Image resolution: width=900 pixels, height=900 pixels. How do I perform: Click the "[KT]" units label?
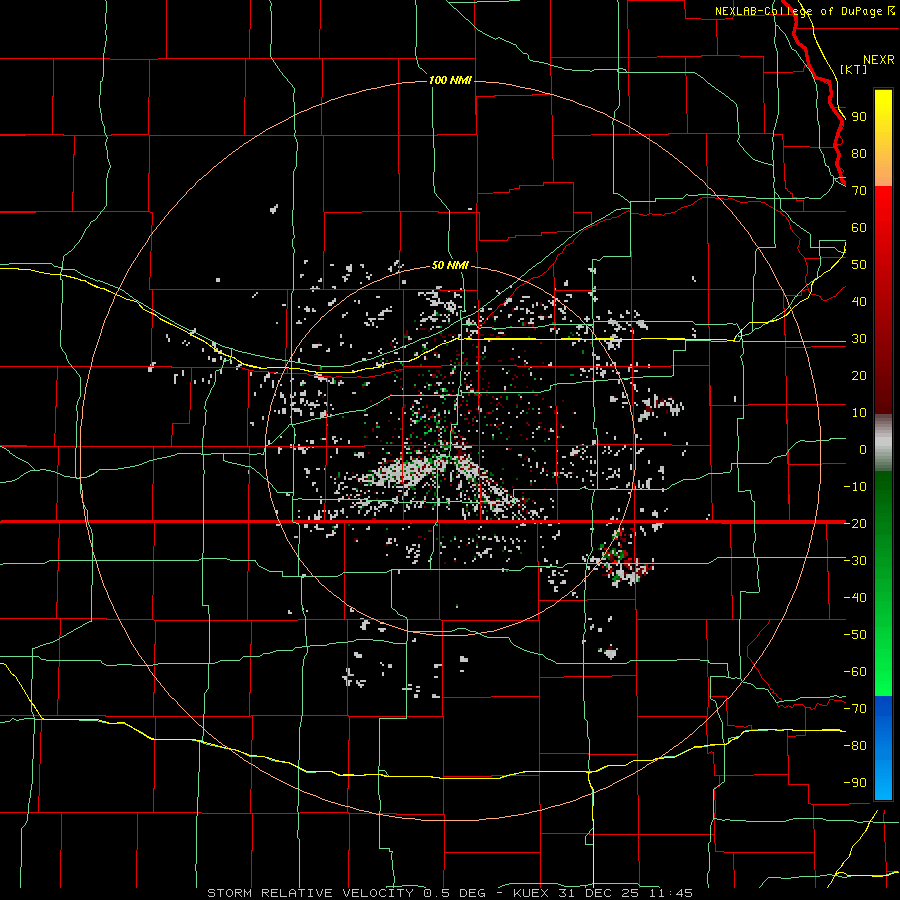(854, 69)
